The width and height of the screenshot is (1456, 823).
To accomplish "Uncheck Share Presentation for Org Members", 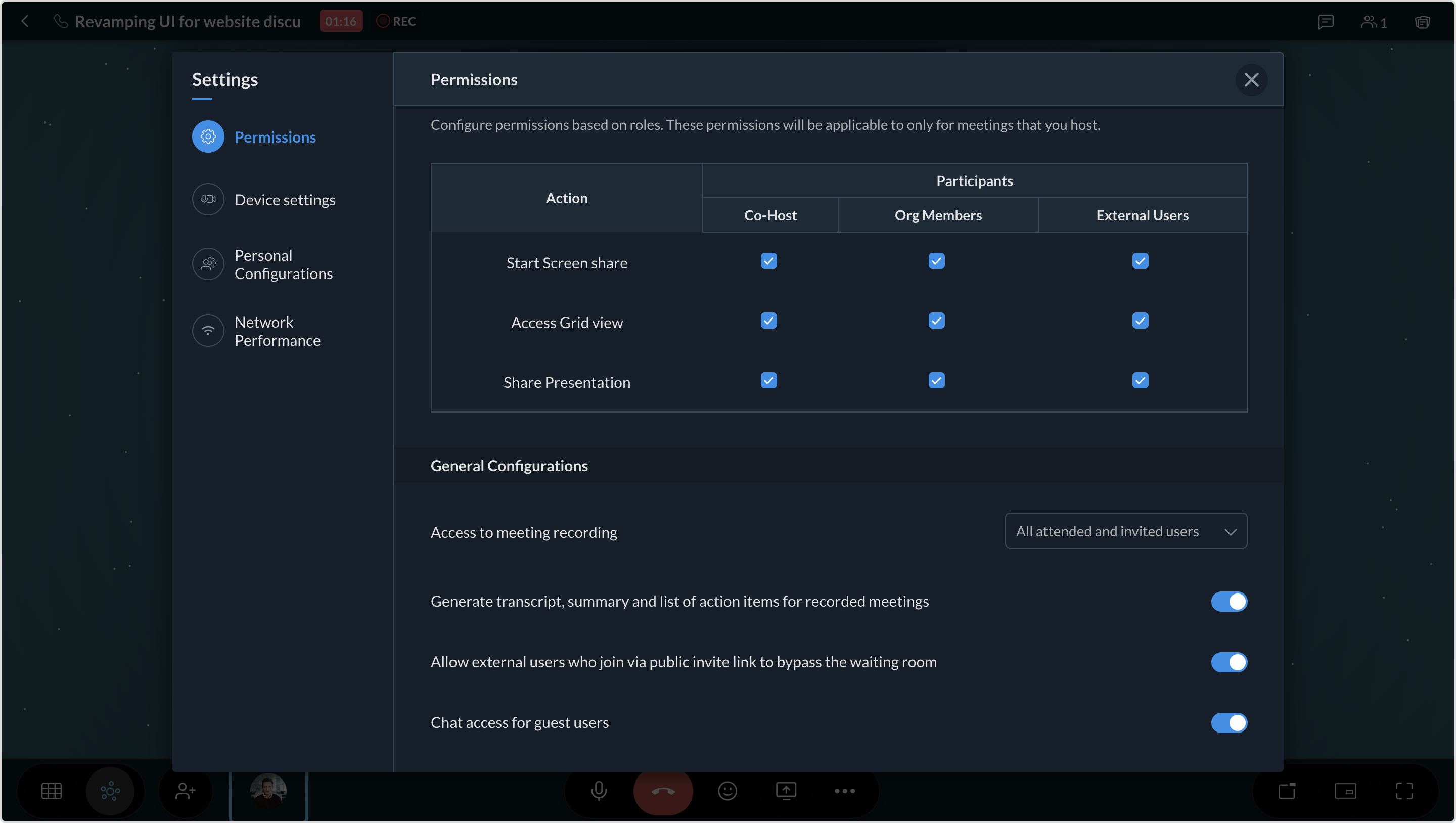I will tap(937, 381).
